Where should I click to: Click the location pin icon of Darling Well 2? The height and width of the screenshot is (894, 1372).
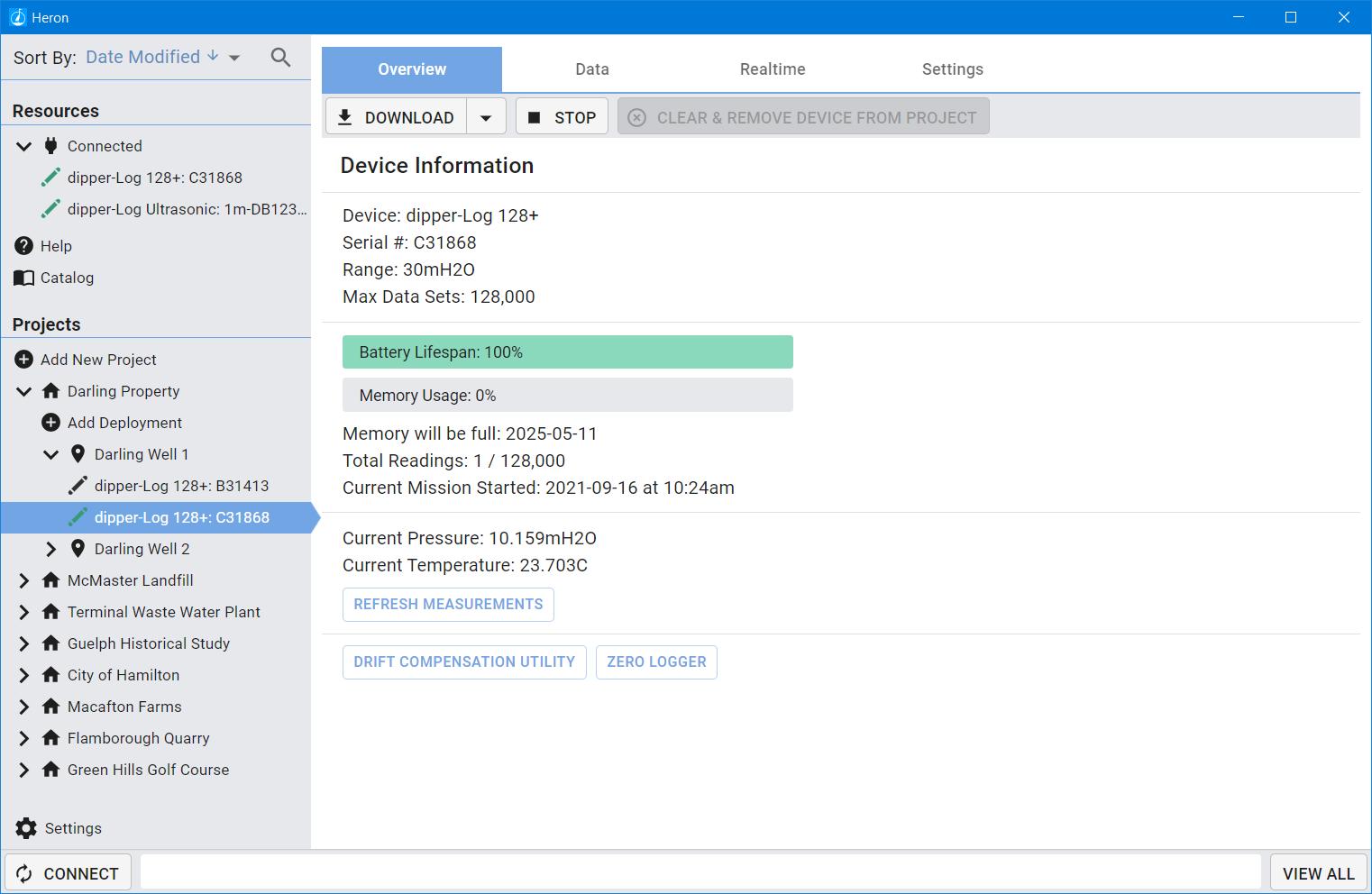click(78, 549)
